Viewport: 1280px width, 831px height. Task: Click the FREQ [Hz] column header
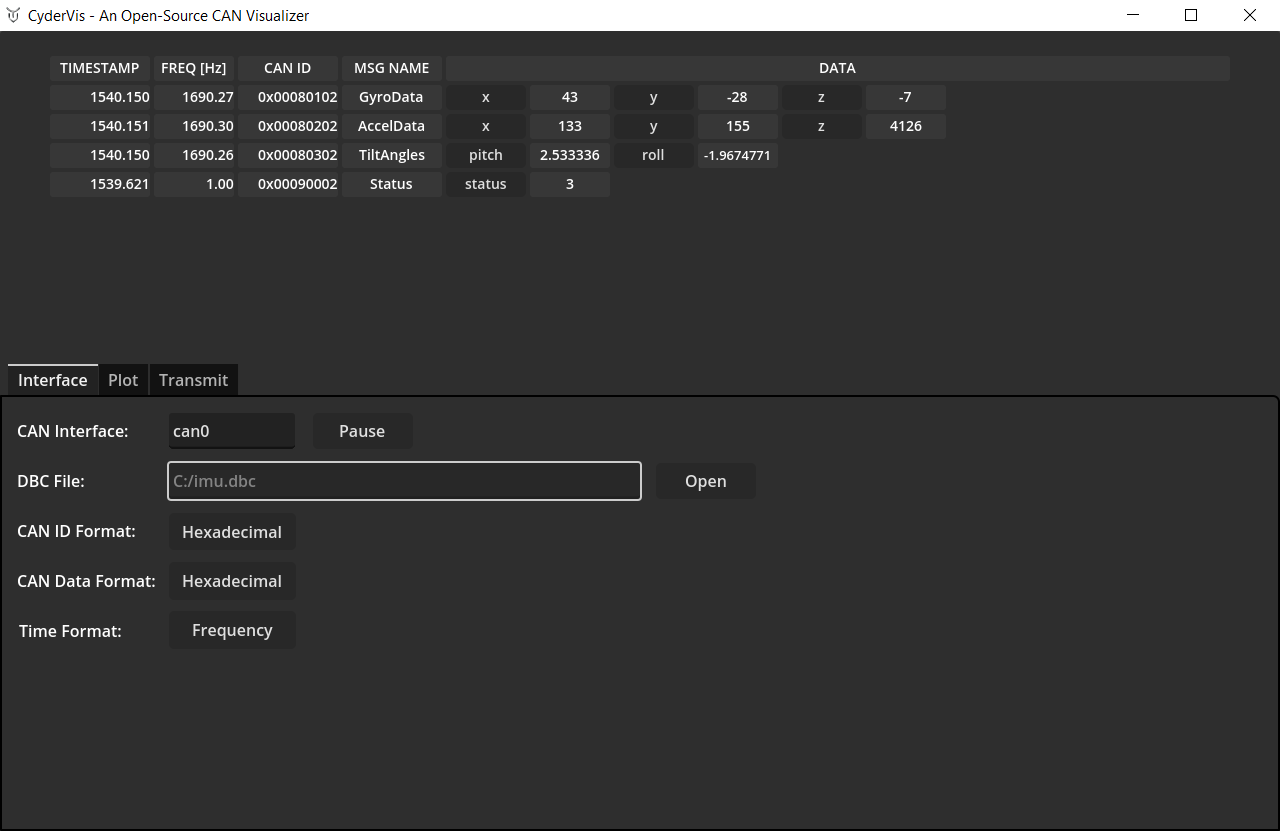pyautogui.click(x=194, y=68)
